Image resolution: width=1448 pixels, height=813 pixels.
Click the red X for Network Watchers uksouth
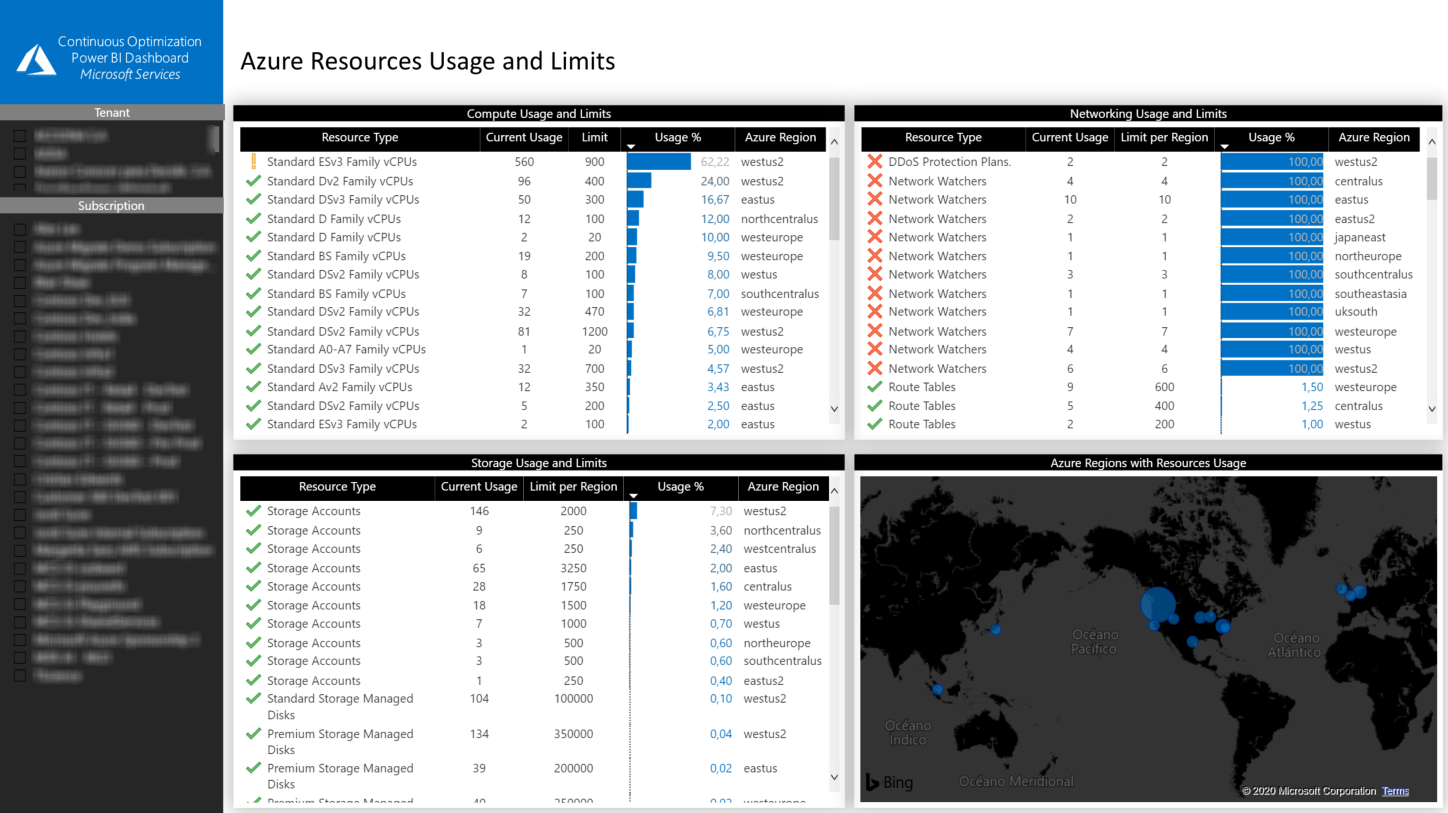point(875,312)
